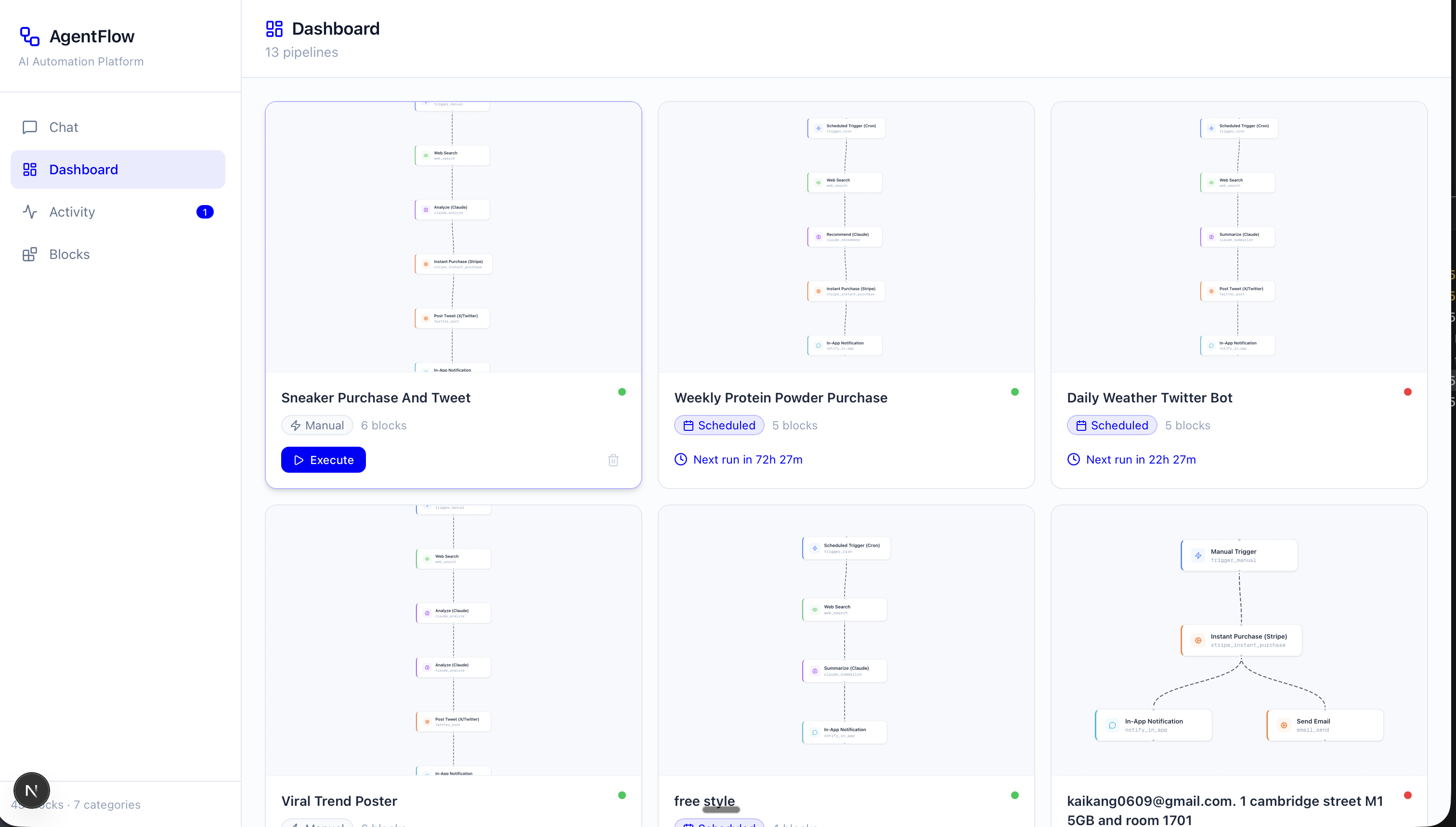Click the Scheduled badge on Daily Weather Twitter Bot
1456x827 pixels.
pyautogui.click(x=1112, y=425)
